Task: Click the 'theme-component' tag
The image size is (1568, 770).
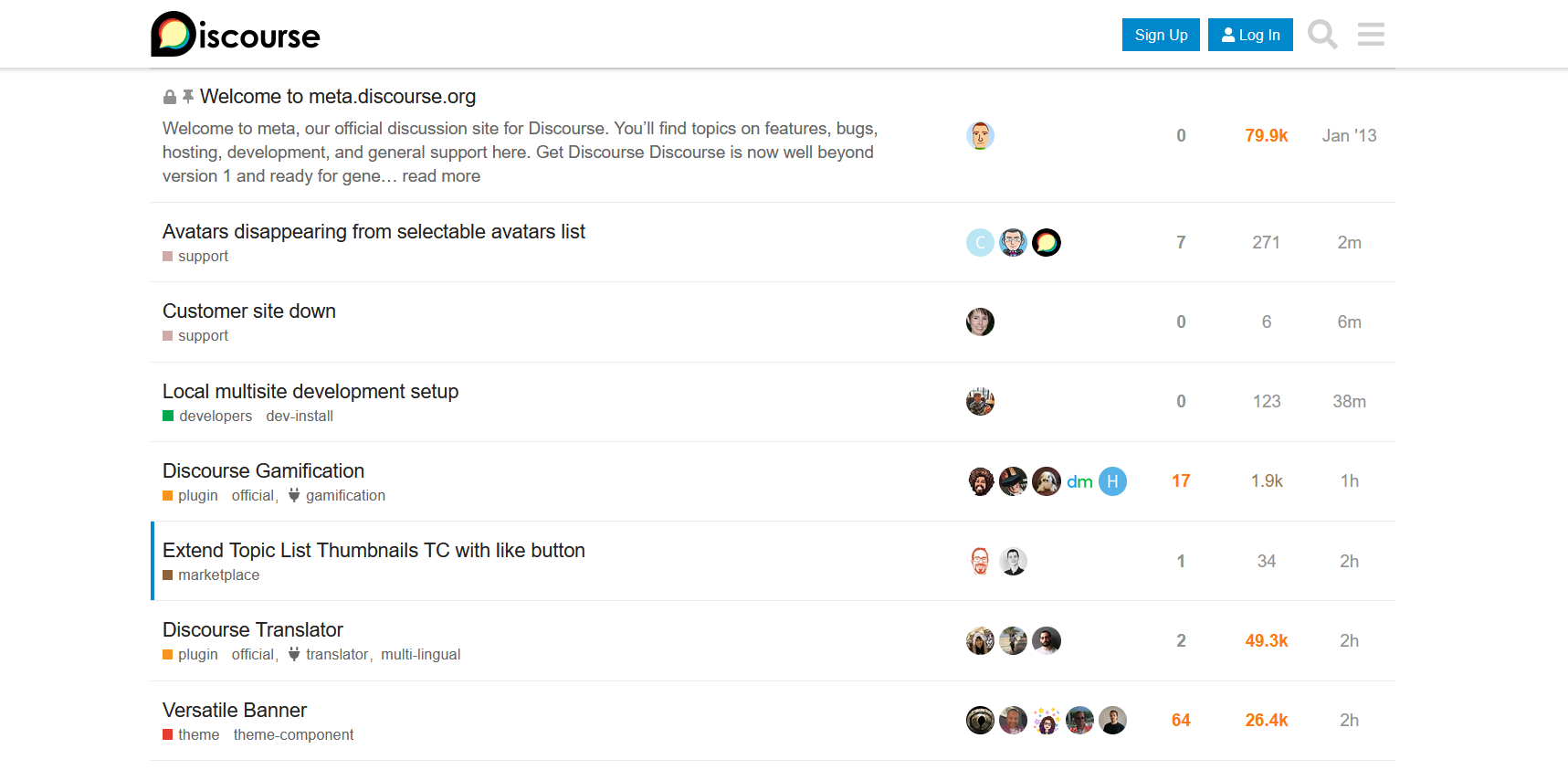Action: click(x=293, y=735)
